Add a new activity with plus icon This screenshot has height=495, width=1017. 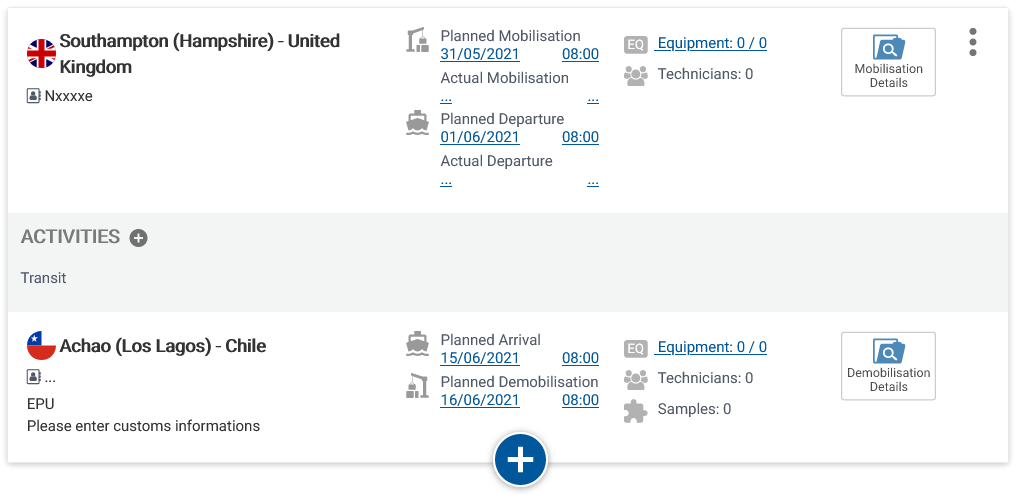coord(138,238)
